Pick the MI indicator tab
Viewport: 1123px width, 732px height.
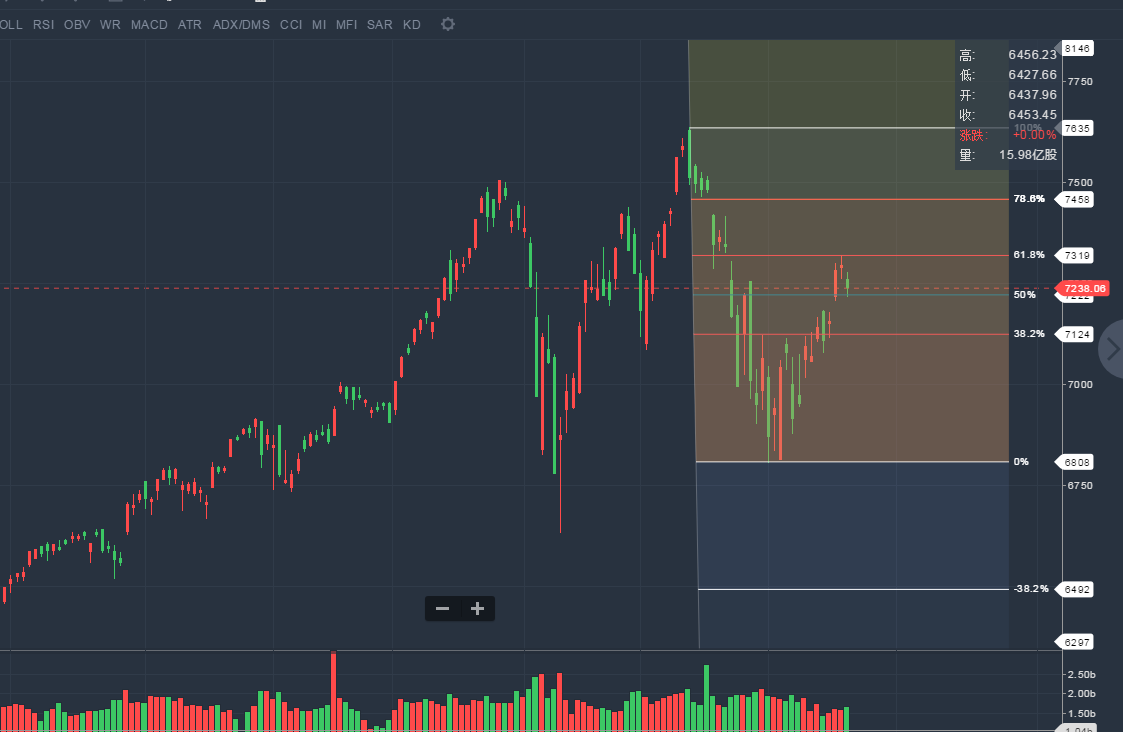pyautogui.click(x=319, y=24)
